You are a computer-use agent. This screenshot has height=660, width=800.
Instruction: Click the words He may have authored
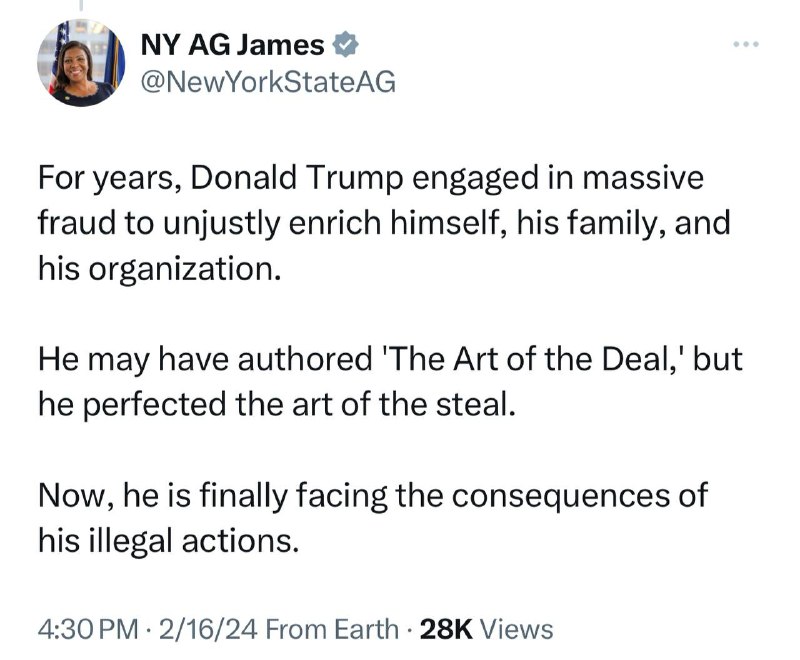tap(205, 360)
